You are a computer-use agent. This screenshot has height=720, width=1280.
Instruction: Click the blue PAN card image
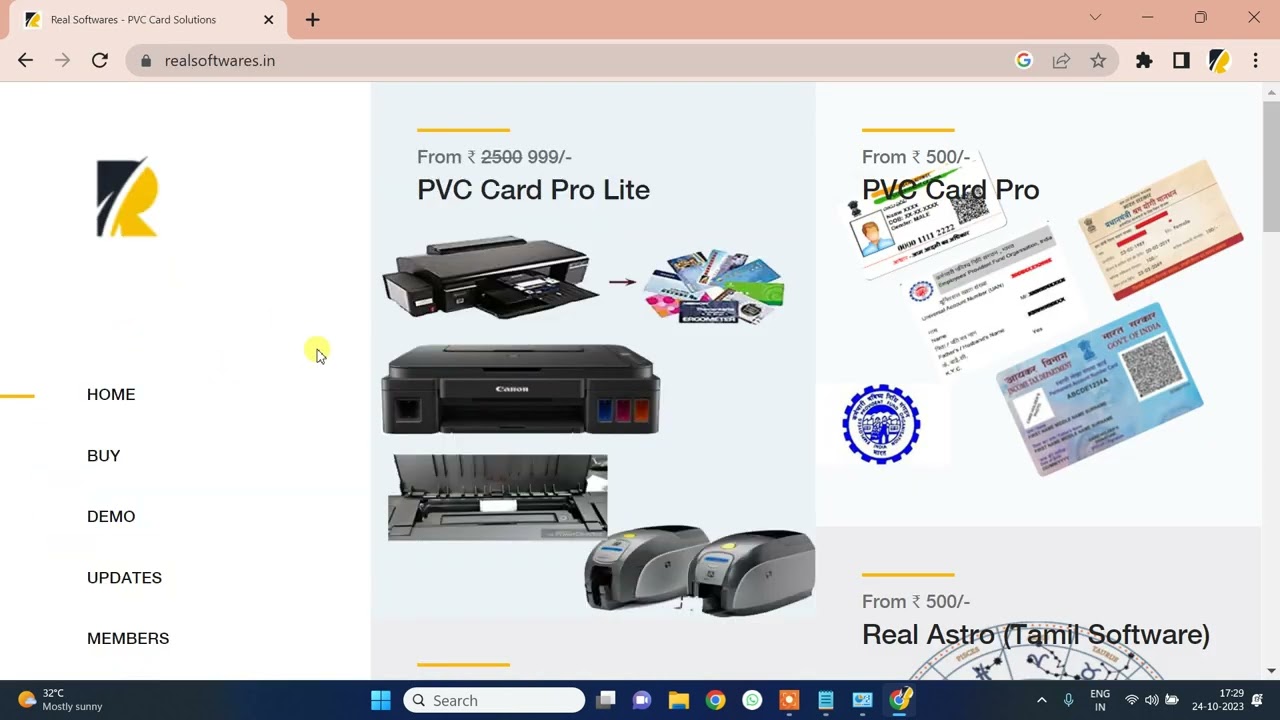pos(1100,389)
